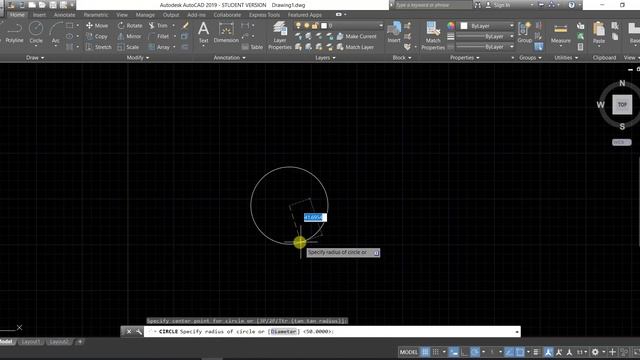The height and width of the screenshot is (360, 640).
Task: Toggle drawing grid display in status bar
Action: 425,352
